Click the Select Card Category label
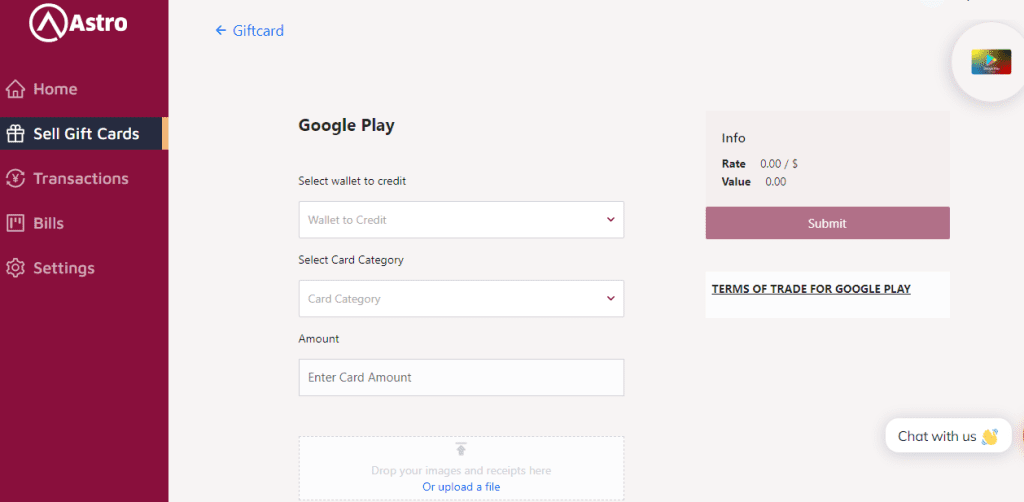1024x502 pixels. tap(351, 260)
